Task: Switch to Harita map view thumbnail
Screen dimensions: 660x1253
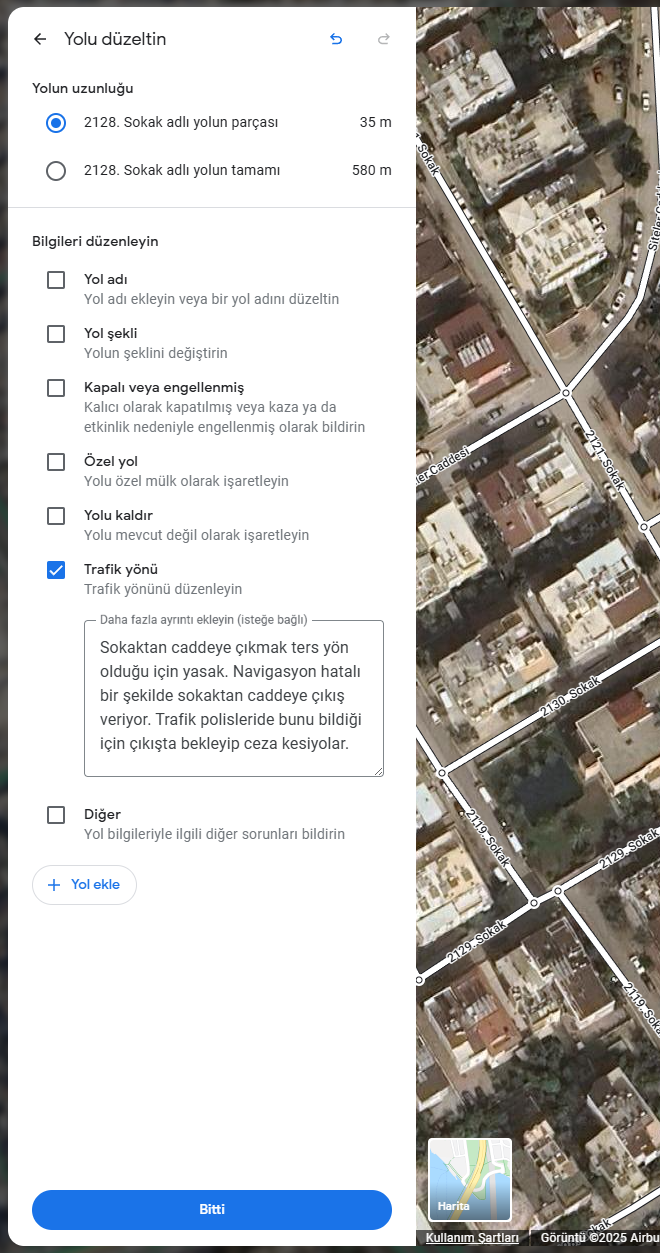Action: coord(470,1179)
